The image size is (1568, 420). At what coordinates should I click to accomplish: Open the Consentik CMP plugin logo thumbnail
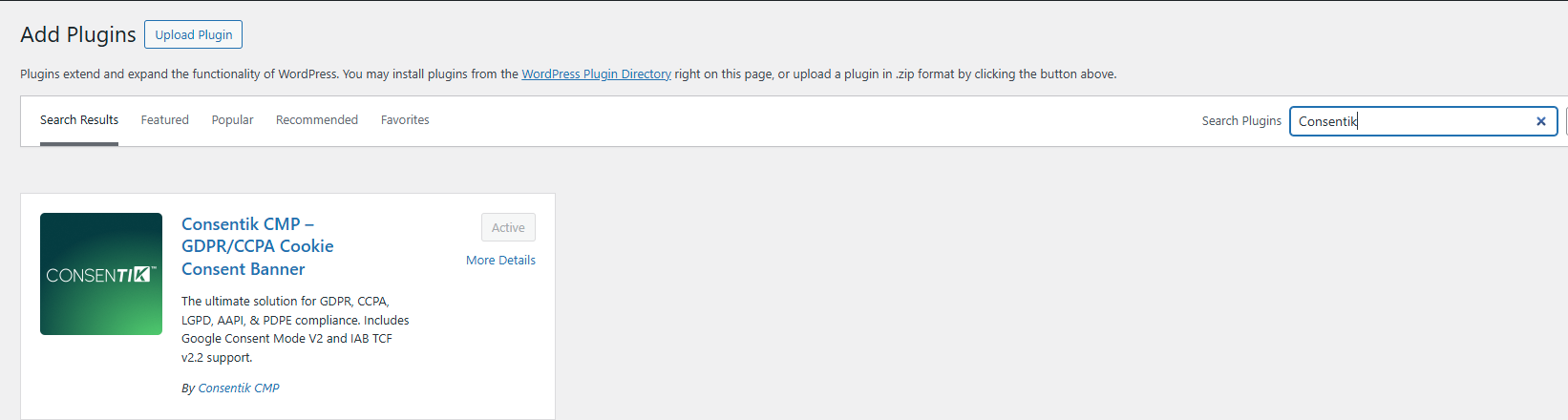(x=101, y=274)
